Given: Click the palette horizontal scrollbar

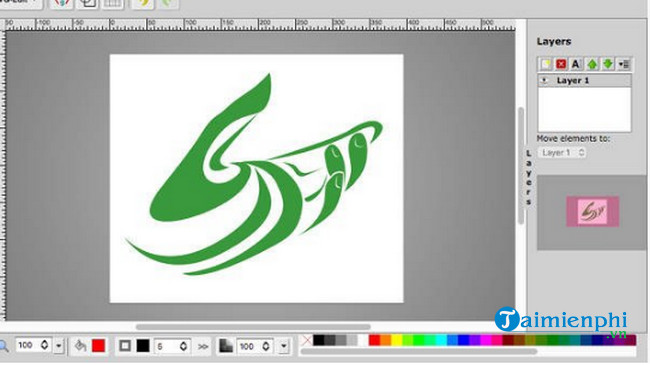Looking at the screenshot, I should point(419,352).
